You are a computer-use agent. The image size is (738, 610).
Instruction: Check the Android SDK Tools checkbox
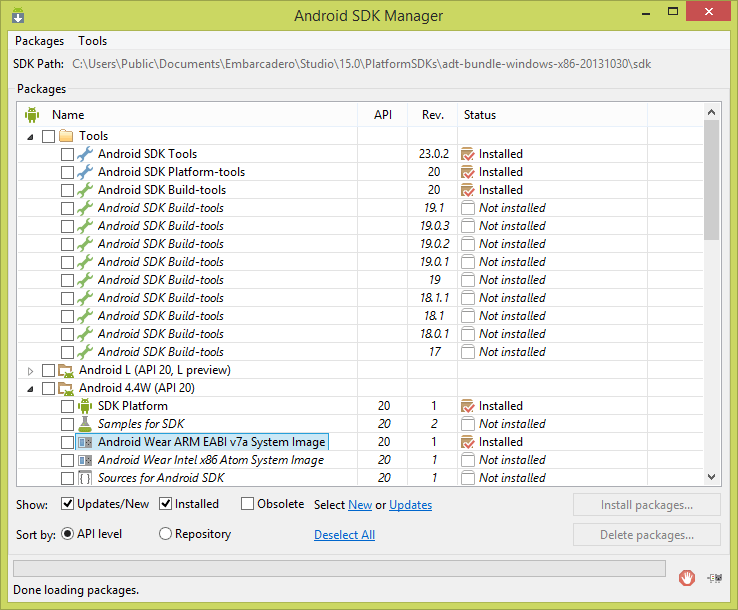point(67,154)
